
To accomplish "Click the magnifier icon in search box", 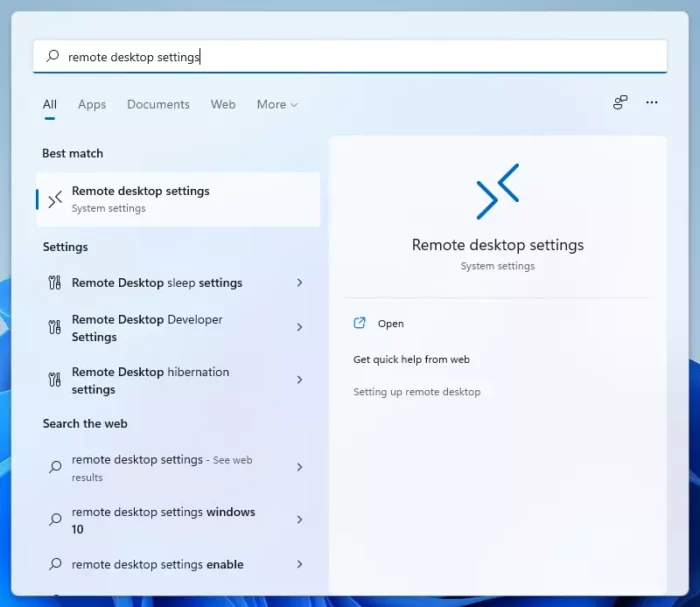I will point(53,56).
